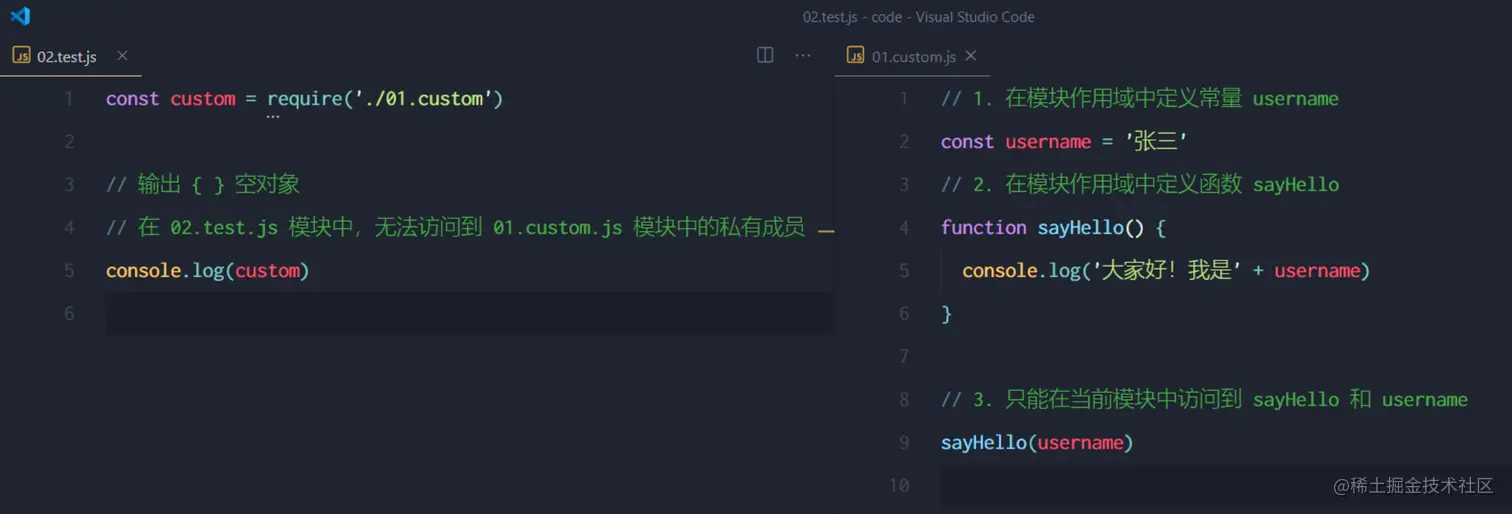Select the 02.test.js editor tab
This screenshot has height=514, width=1512.
point(70,57)
